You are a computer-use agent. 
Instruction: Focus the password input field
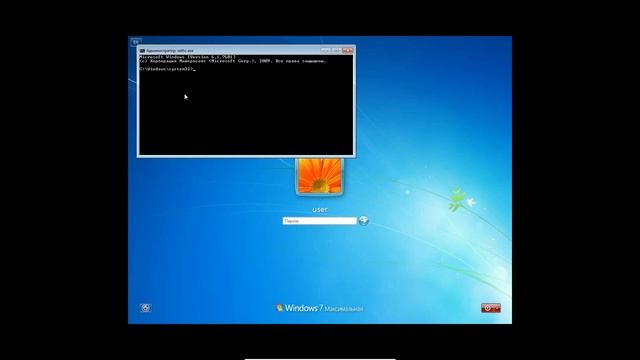click(319, 221)
